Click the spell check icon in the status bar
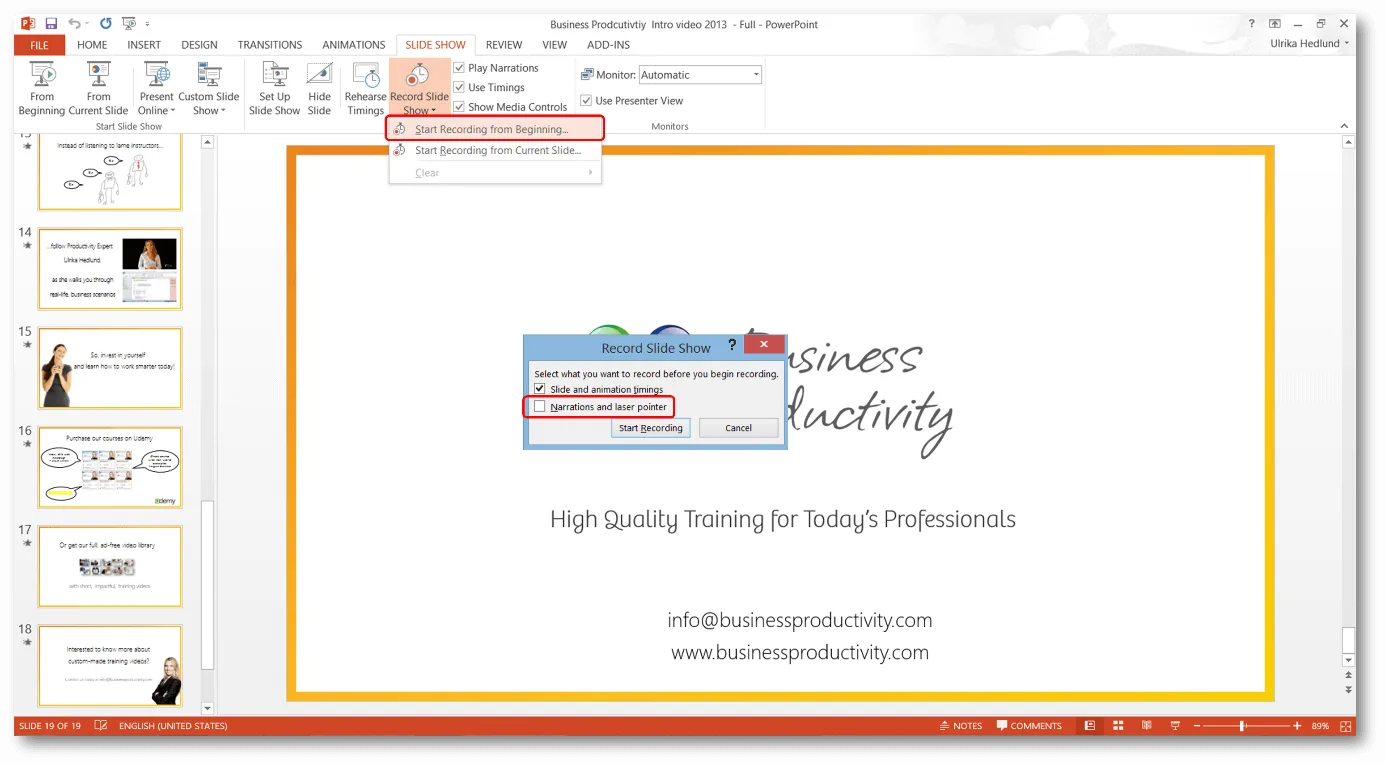 (101, 726)
